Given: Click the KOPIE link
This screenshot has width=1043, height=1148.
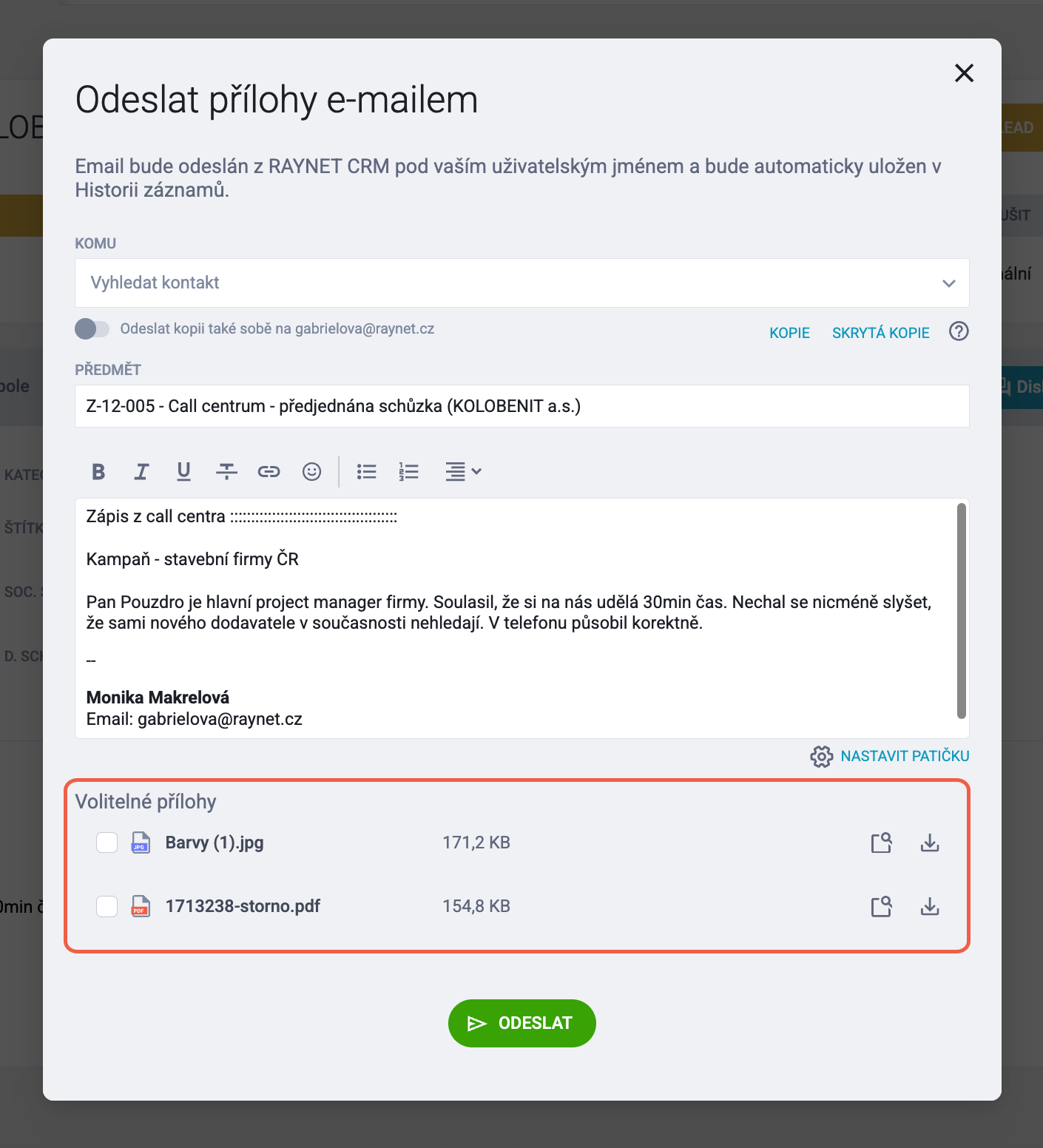Looking at the screenshot, I should point(789,333).
